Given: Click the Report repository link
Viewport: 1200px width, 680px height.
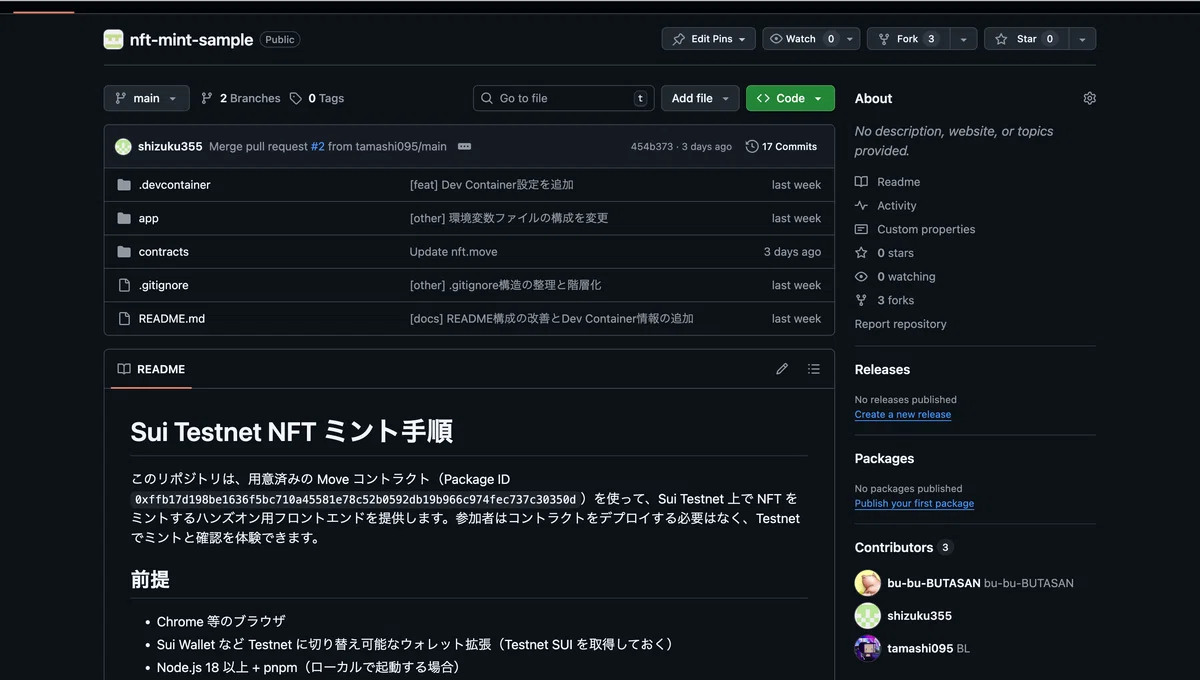Looking at the screenshot, I should click(x=900, y=324).
